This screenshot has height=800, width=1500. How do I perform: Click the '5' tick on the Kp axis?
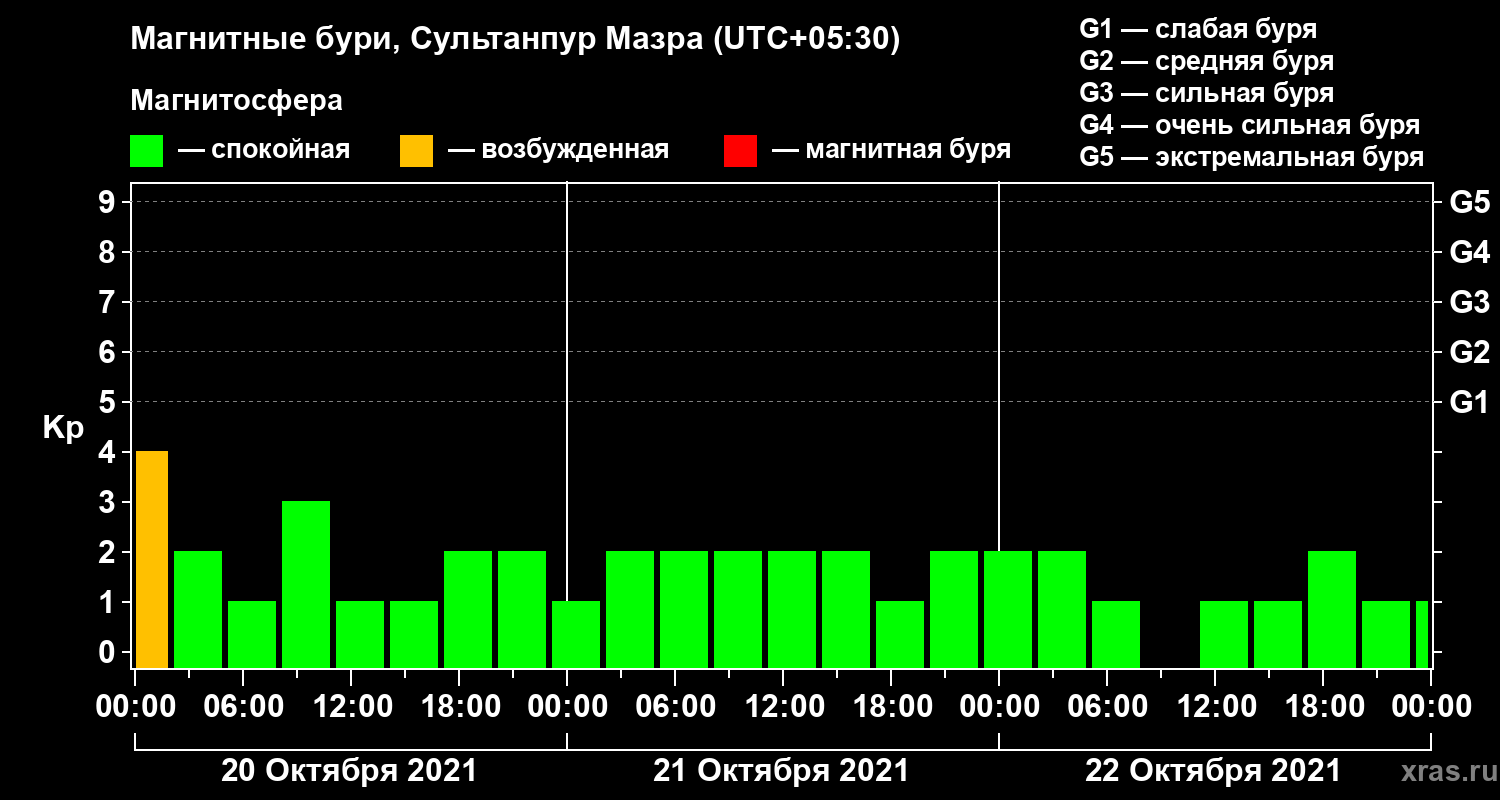coord(109,402)
